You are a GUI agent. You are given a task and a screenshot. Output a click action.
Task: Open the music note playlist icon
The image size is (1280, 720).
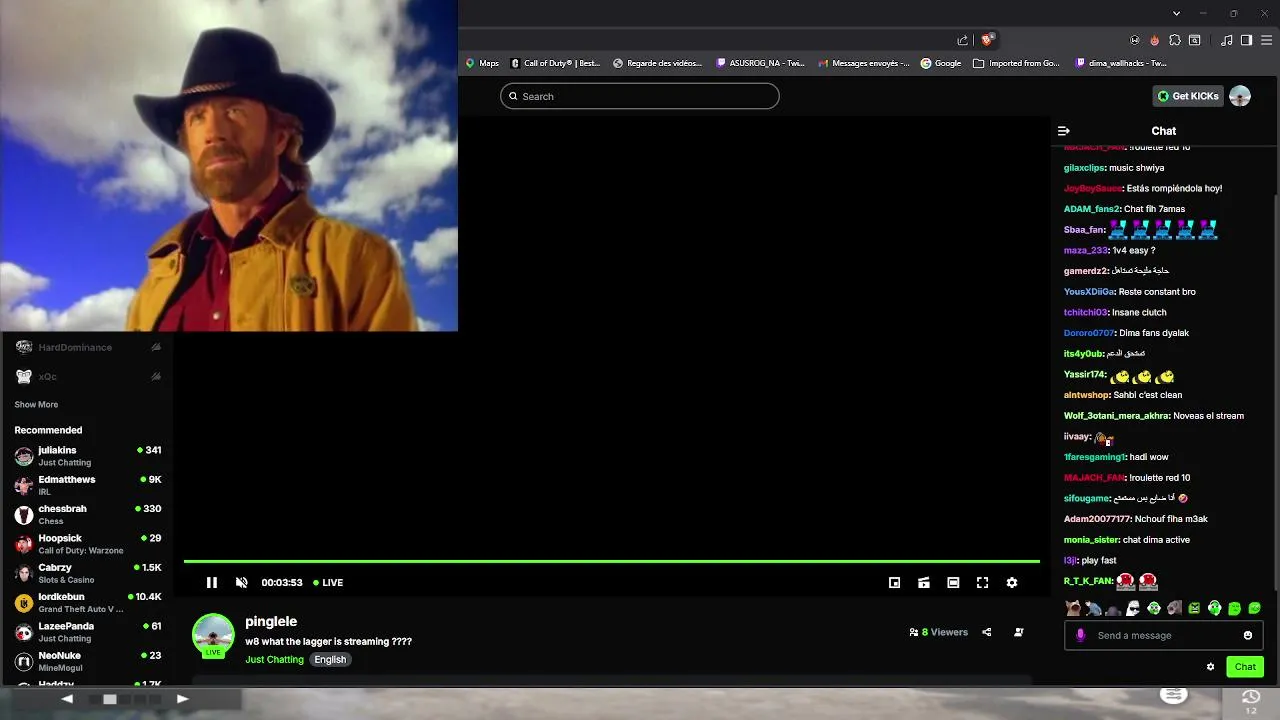pyautogui.click(x=1227, y=40)
